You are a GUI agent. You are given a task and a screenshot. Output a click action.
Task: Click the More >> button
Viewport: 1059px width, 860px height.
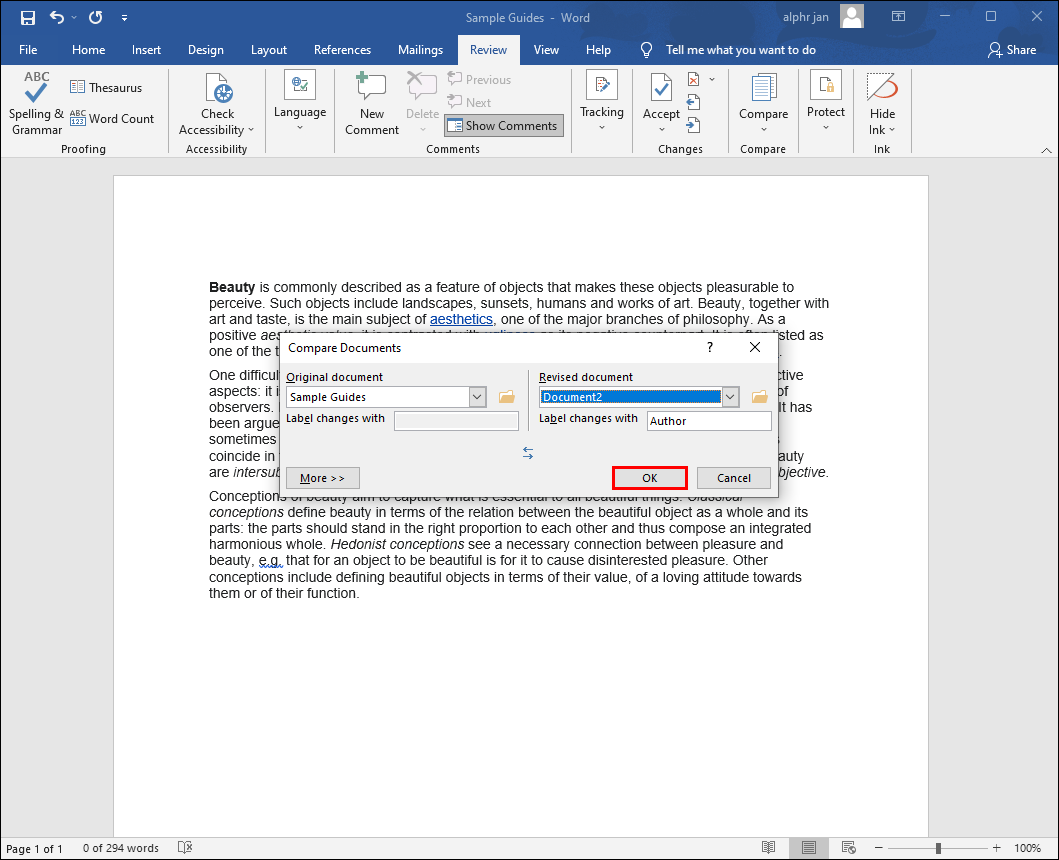click(322, 478)
